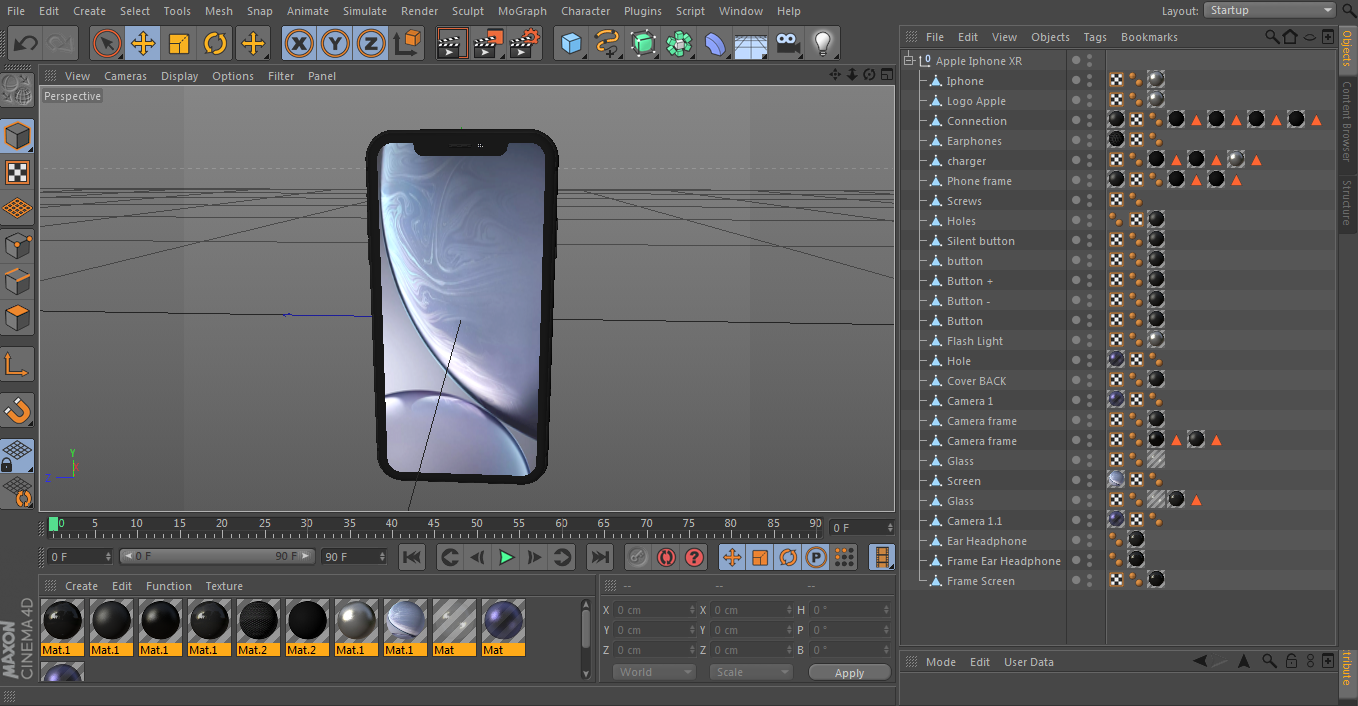Image resolution: width=1358 pixels, height=706 pixels.
Task: Add a Camera object from toolbar
Action: pyautogui.click(x=788, y=44)
